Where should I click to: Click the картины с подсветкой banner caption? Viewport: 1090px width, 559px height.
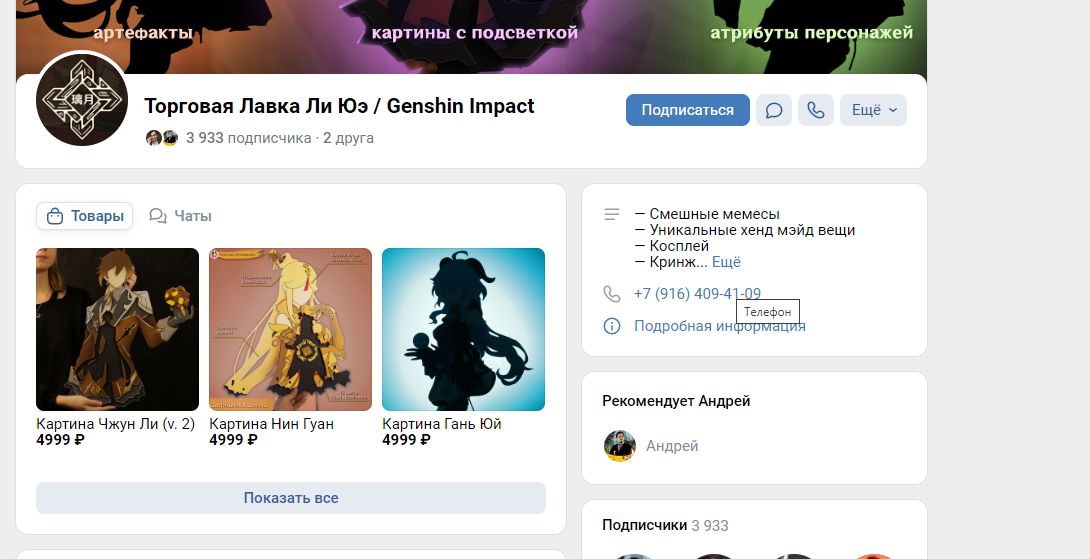tap(475, 33)
